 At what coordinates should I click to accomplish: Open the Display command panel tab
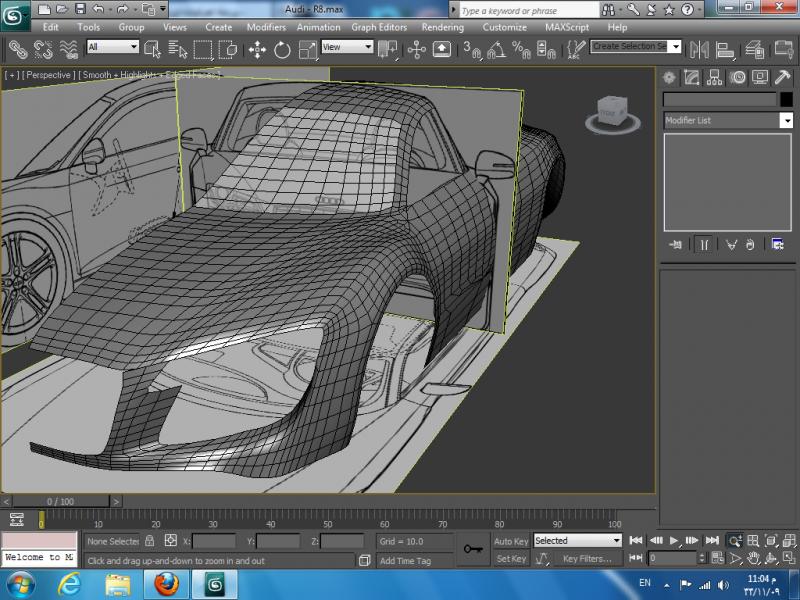[x=759, y=77]
